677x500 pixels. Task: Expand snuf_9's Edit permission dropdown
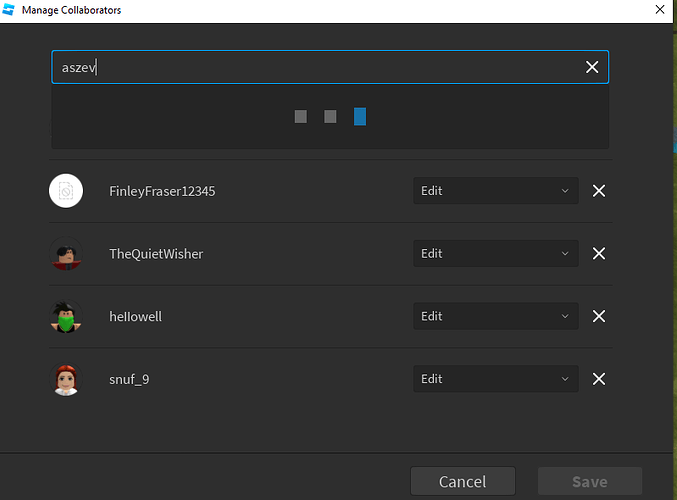coord(496,379)
